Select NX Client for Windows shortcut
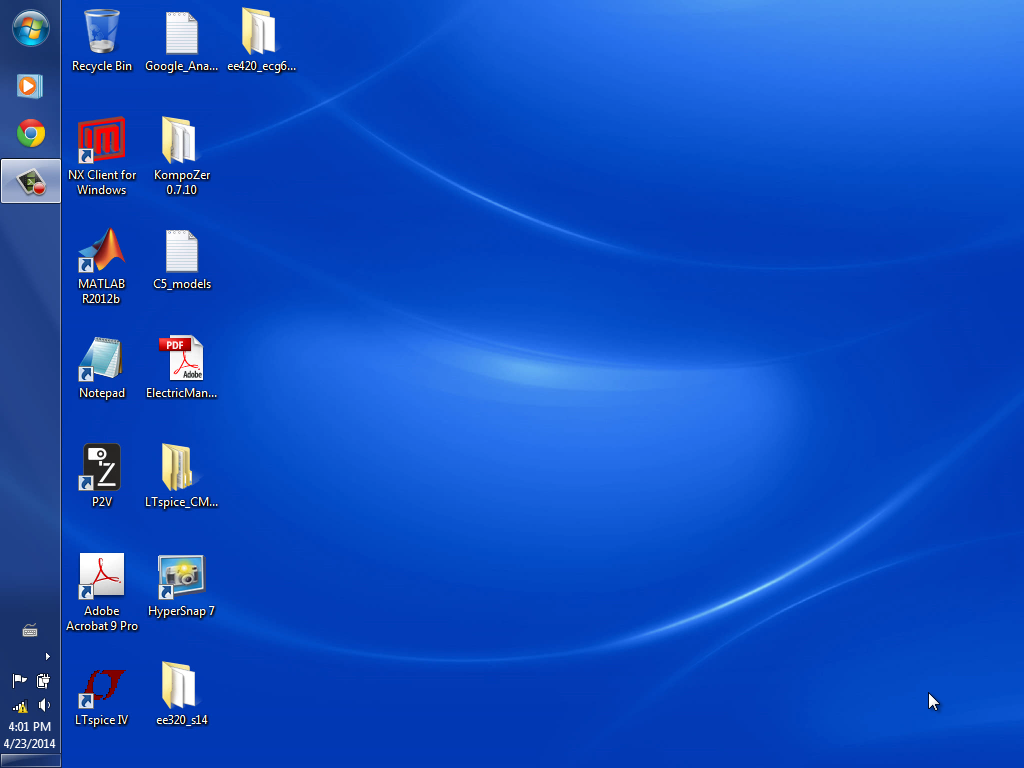 [x=102, y=156]
